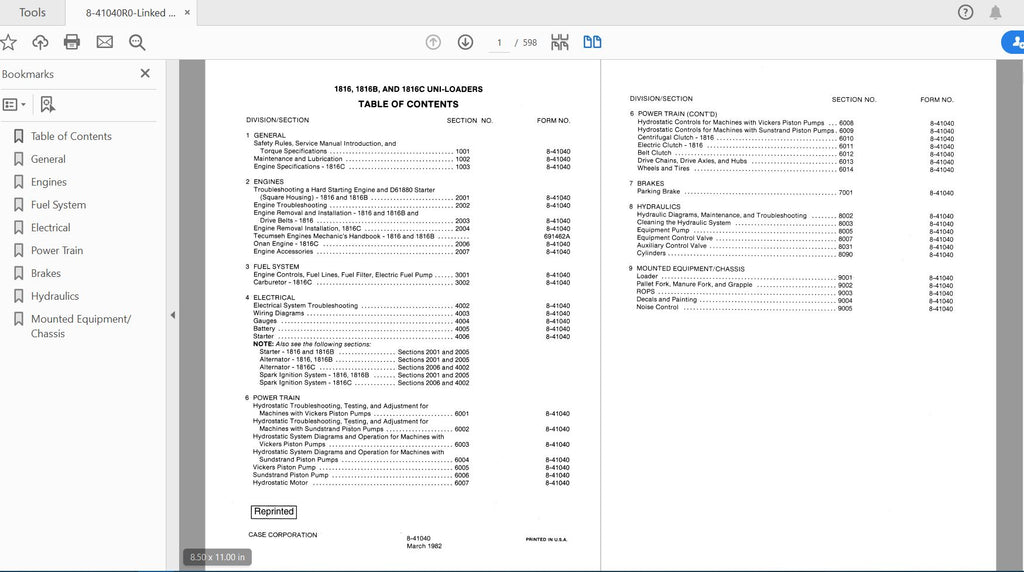
Task: Open the Tools tab
Action: tap(32, 12)
